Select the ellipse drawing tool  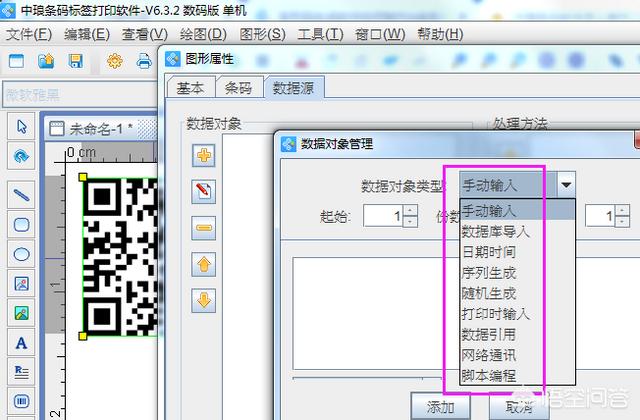click(x=21, y=254)
